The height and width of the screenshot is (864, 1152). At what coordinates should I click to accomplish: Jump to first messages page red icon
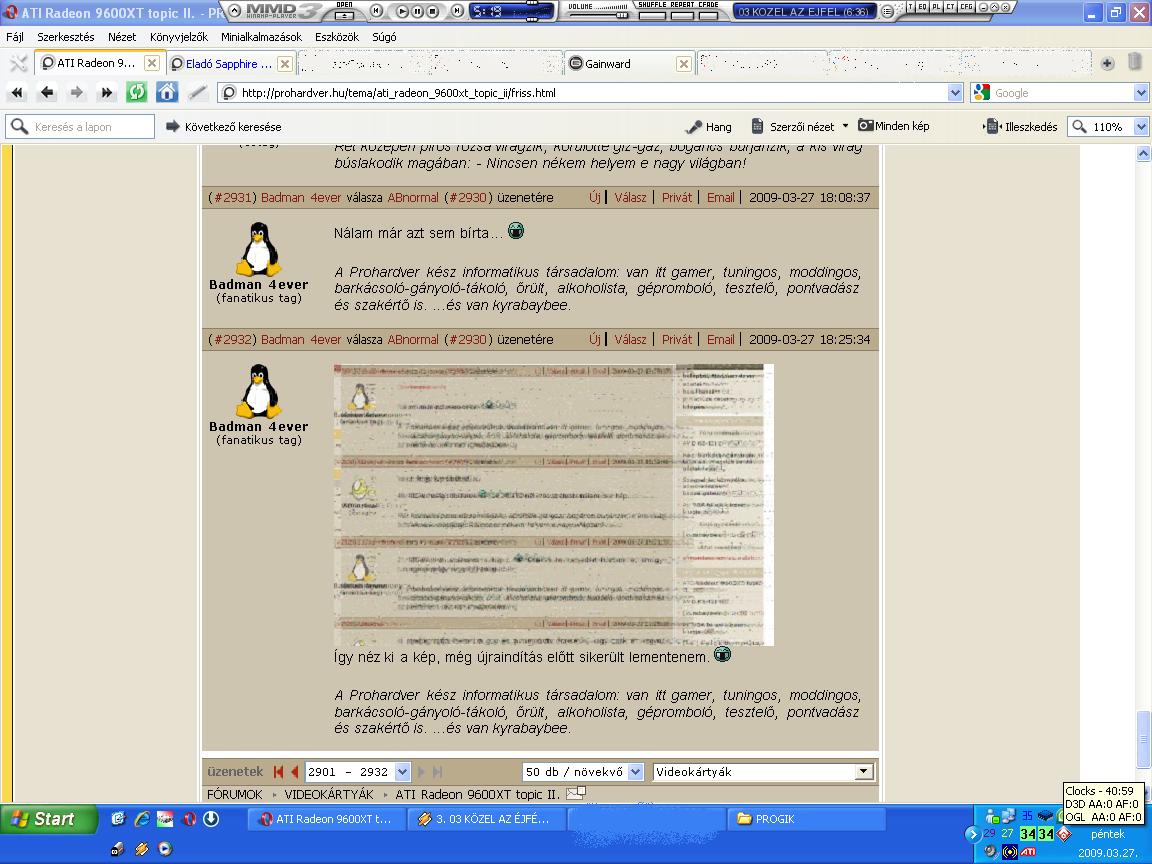coord(278,771)
